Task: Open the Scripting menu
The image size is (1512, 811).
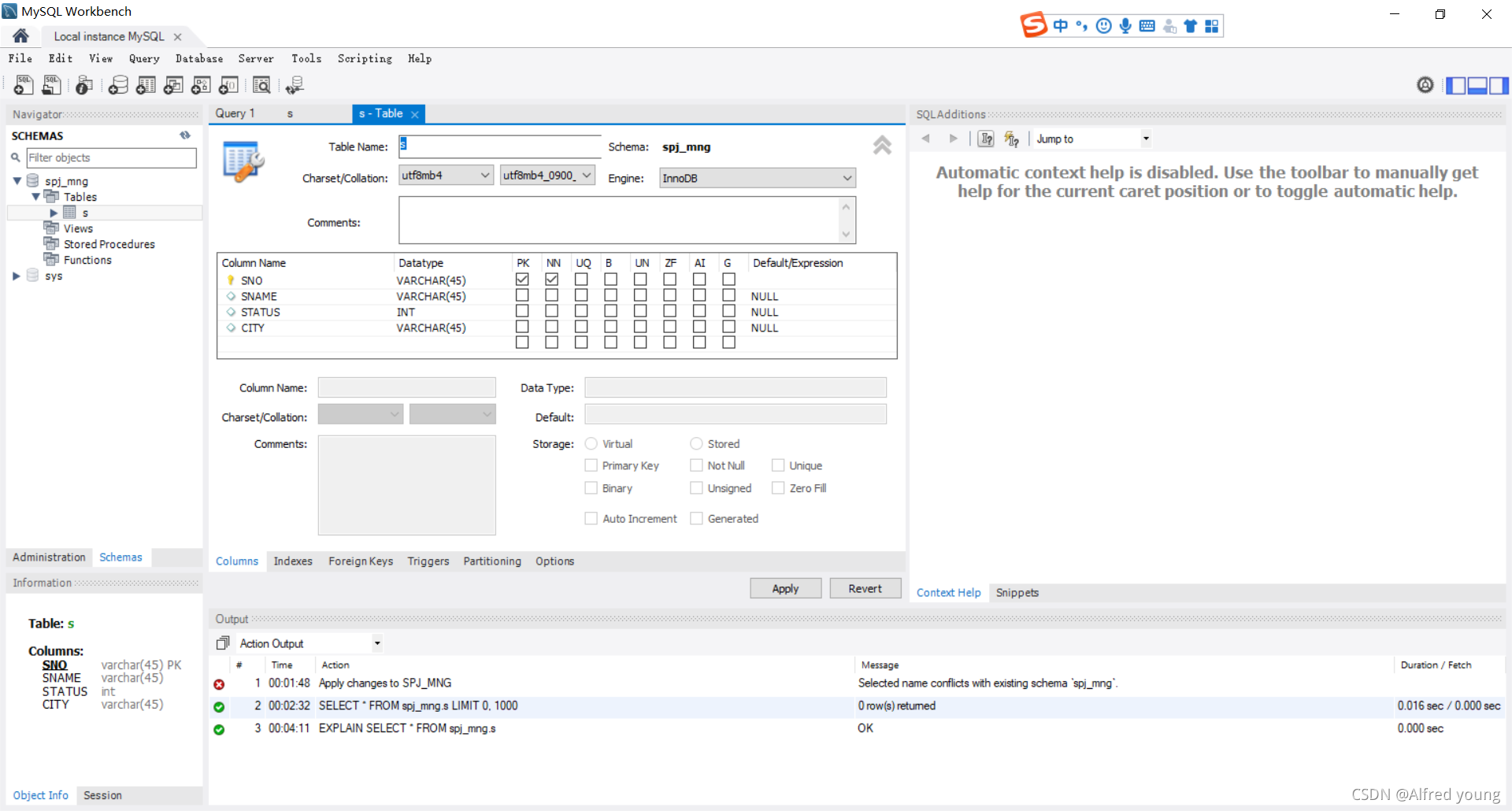Action: (x=365, y=58)
